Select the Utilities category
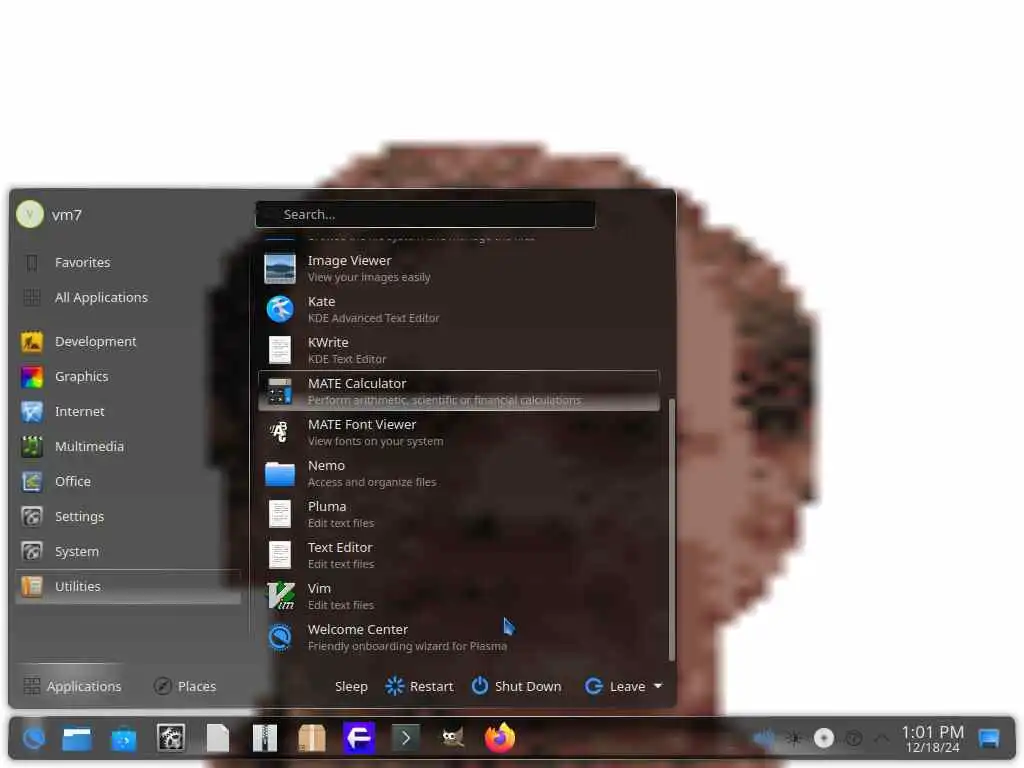The image size is (1024, 768). click(x=129, y=586)
